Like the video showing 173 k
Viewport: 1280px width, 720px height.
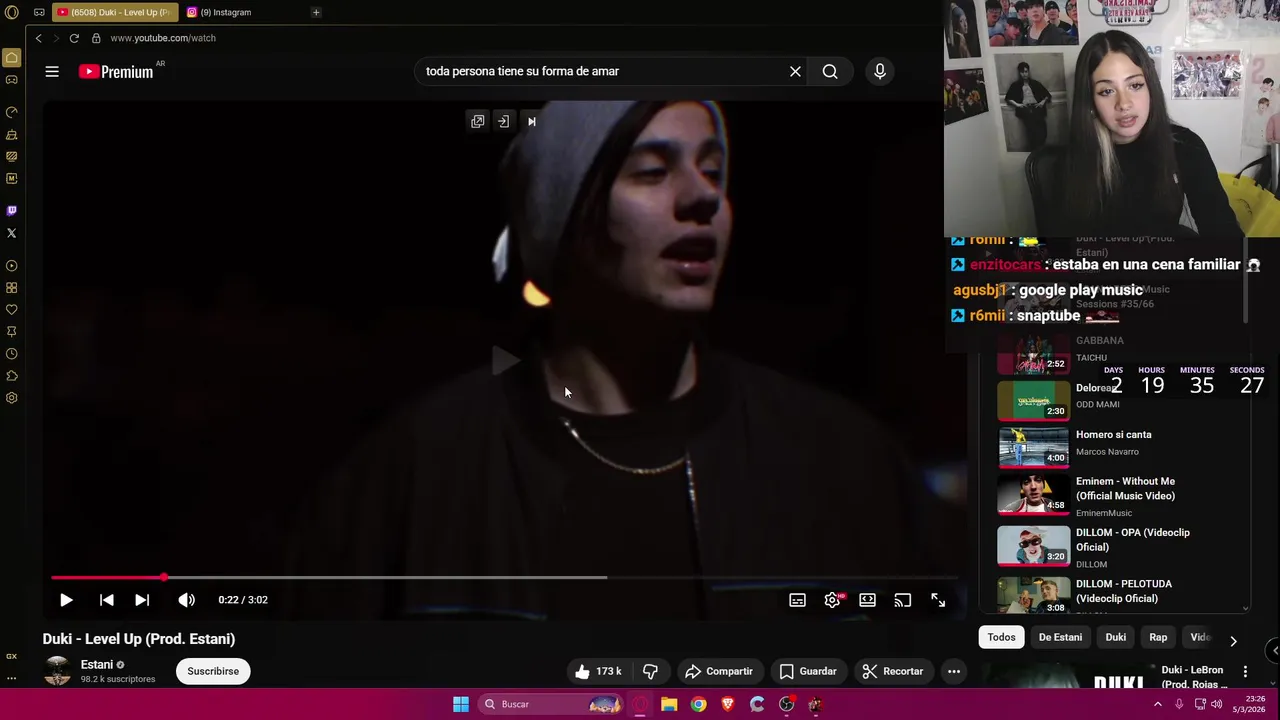598,671
